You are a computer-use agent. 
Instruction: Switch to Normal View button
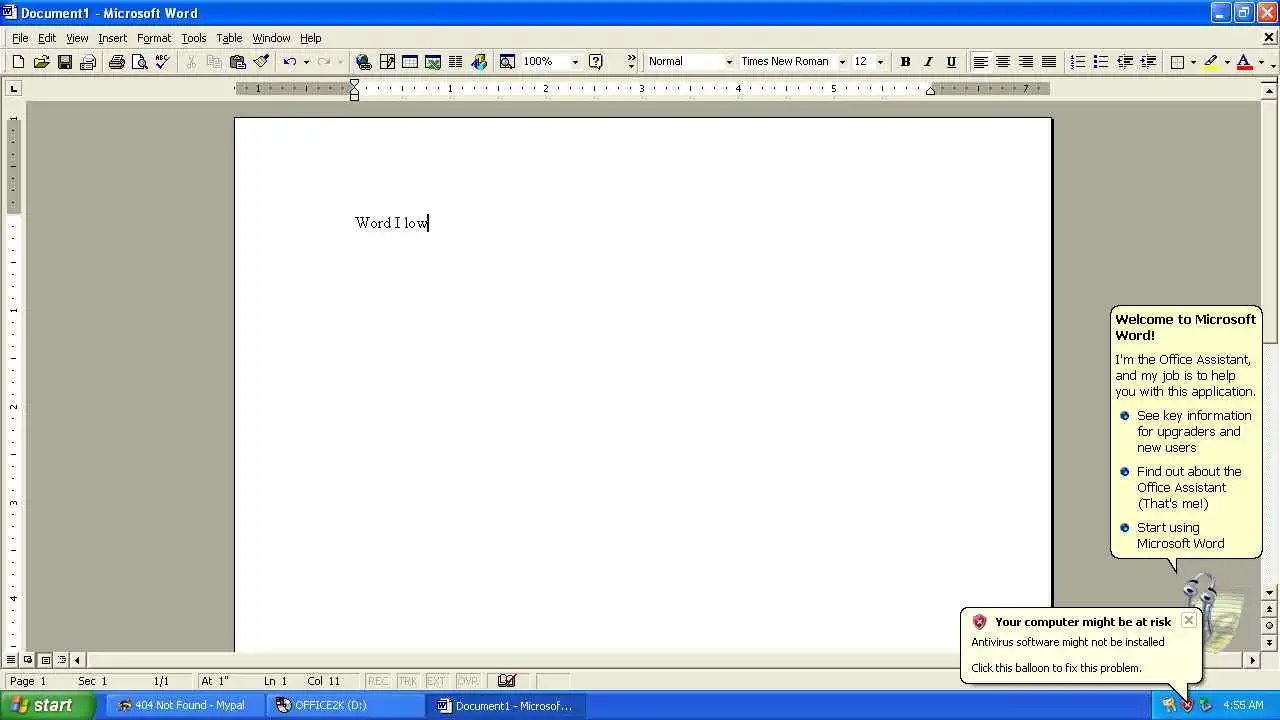click(x=11, y=660)
